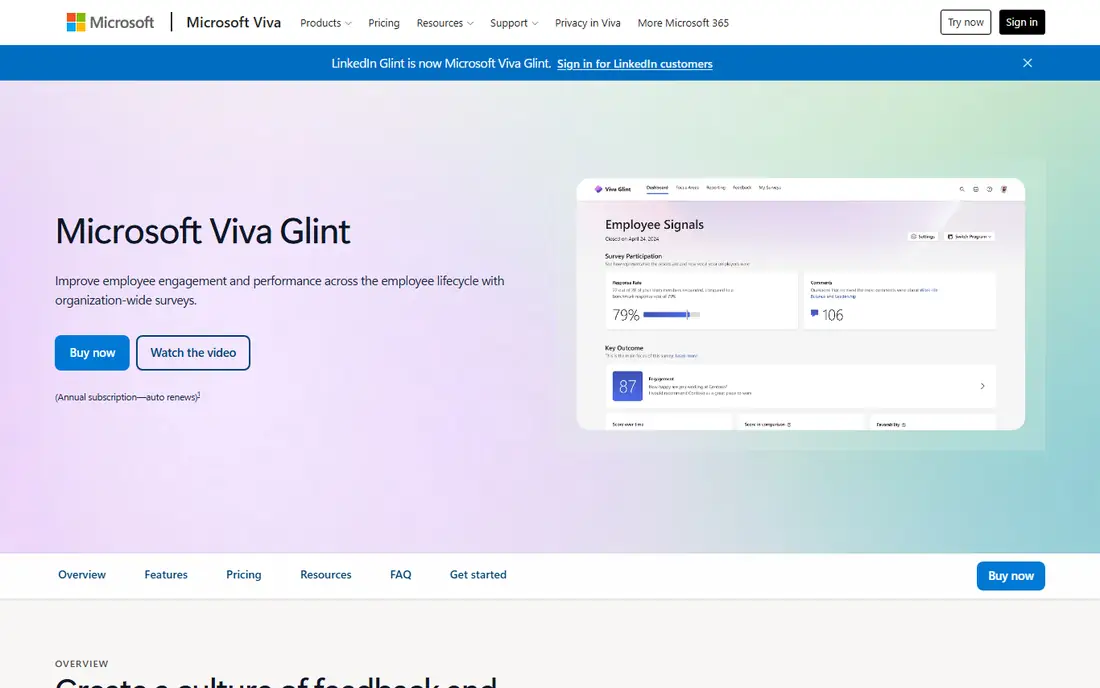Screen dimensions: 1100x688
Task: Select the Get started tab
Action: 478,574
